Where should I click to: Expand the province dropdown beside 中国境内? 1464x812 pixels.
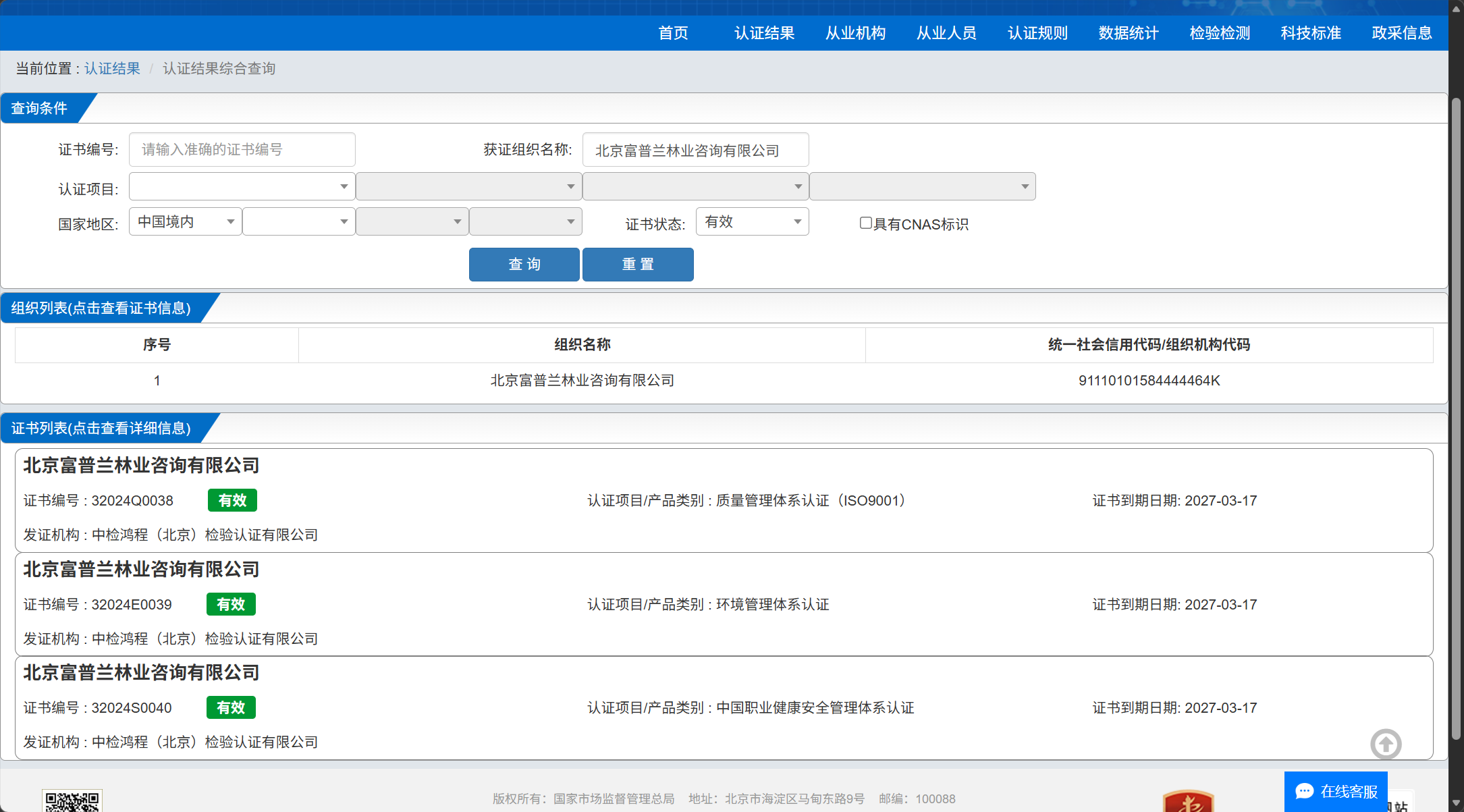point(298,222)
